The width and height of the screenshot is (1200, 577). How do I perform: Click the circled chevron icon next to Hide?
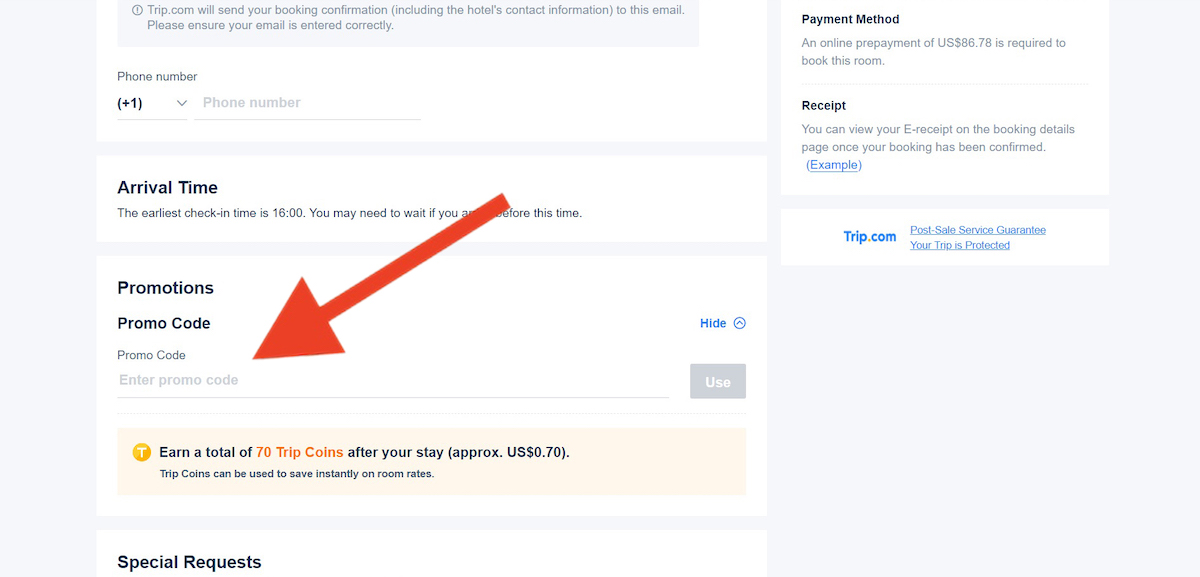[x=740, y=323]
